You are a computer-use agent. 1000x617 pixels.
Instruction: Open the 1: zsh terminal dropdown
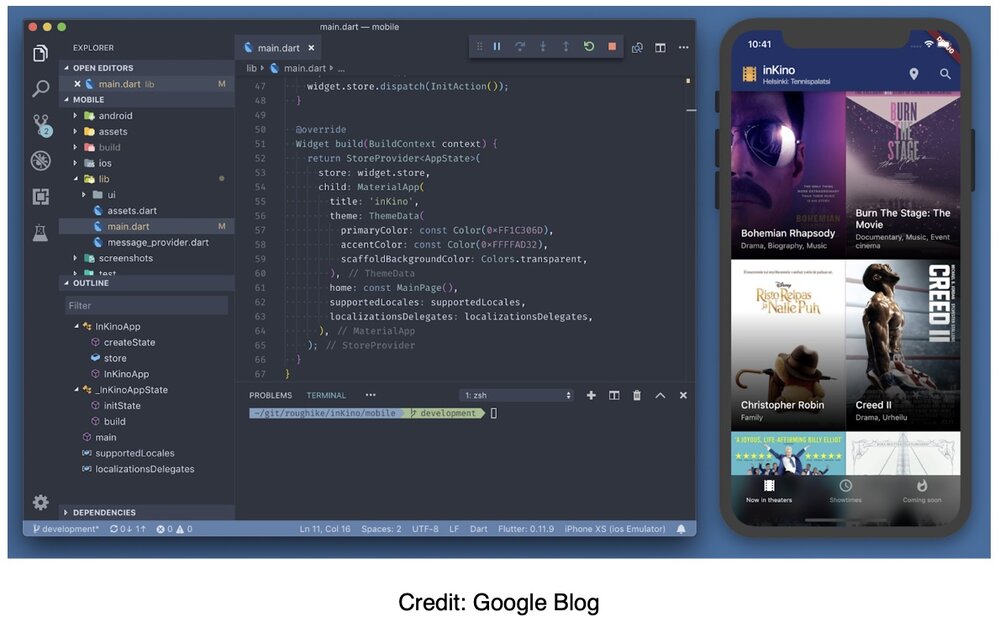point(517,396)
